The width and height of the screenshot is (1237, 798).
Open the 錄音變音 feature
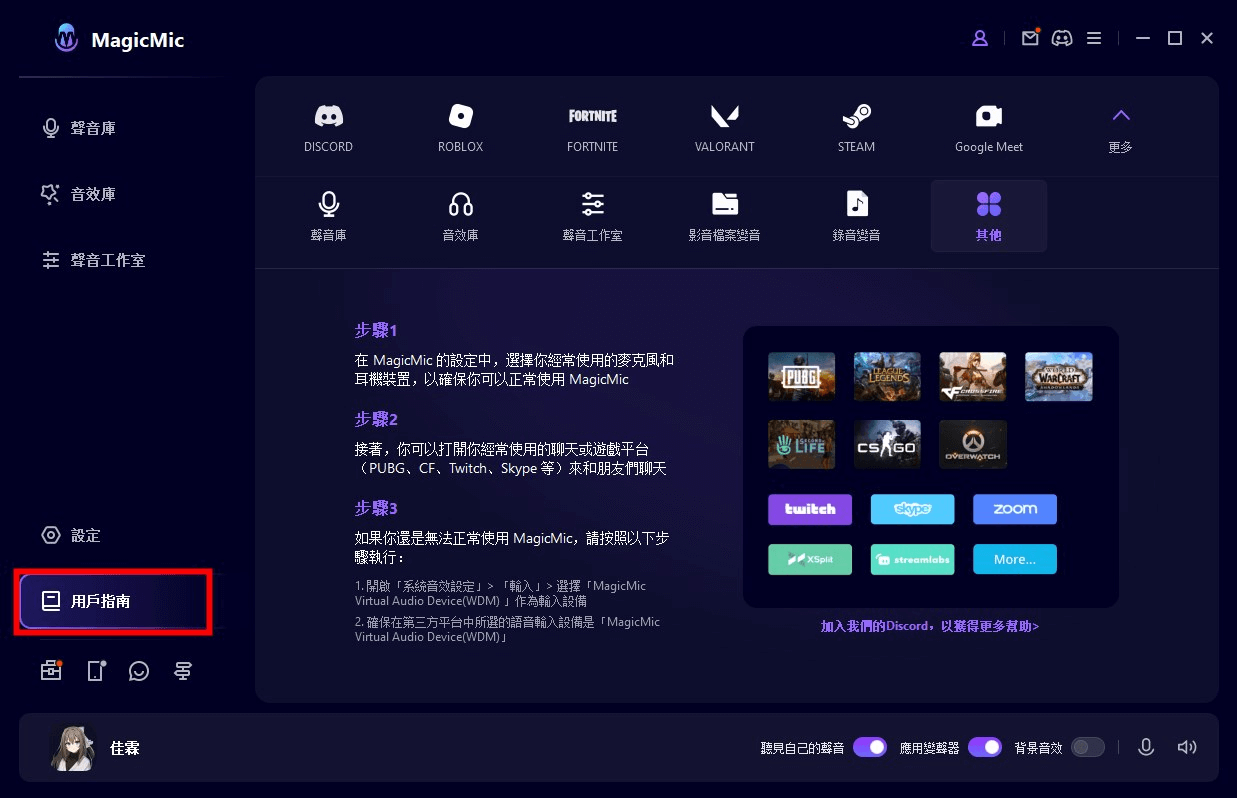(856, 216)
